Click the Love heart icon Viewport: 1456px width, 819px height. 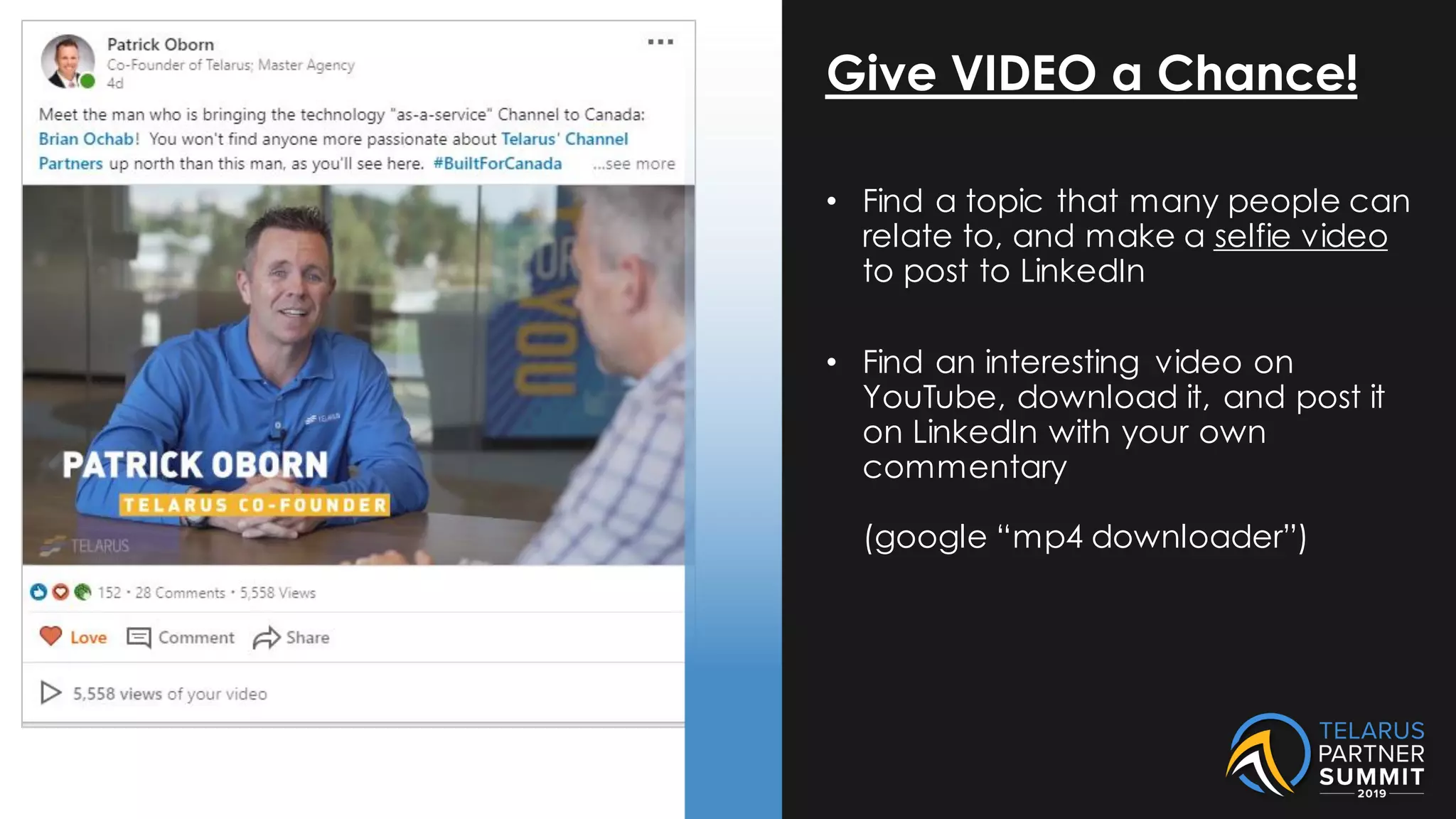[50, 636]
